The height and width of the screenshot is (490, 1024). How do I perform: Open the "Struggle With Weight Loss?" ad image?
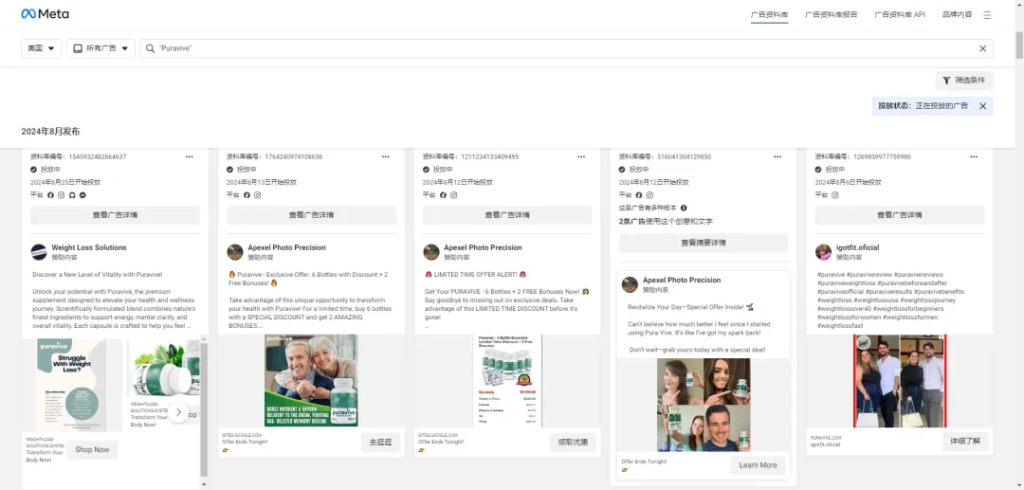click(72, 385)
